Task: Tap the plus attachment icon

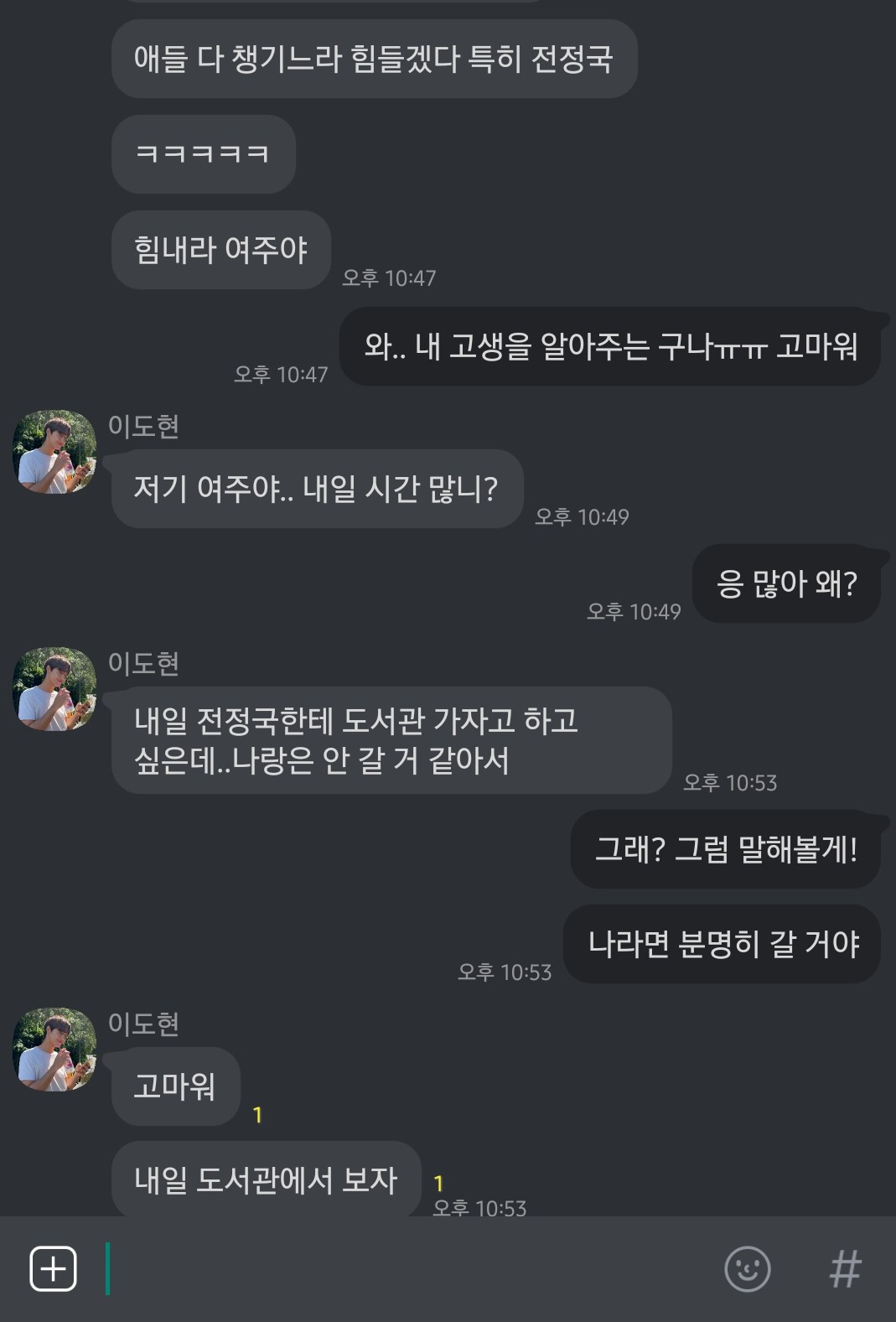Action: point(53,1268)
